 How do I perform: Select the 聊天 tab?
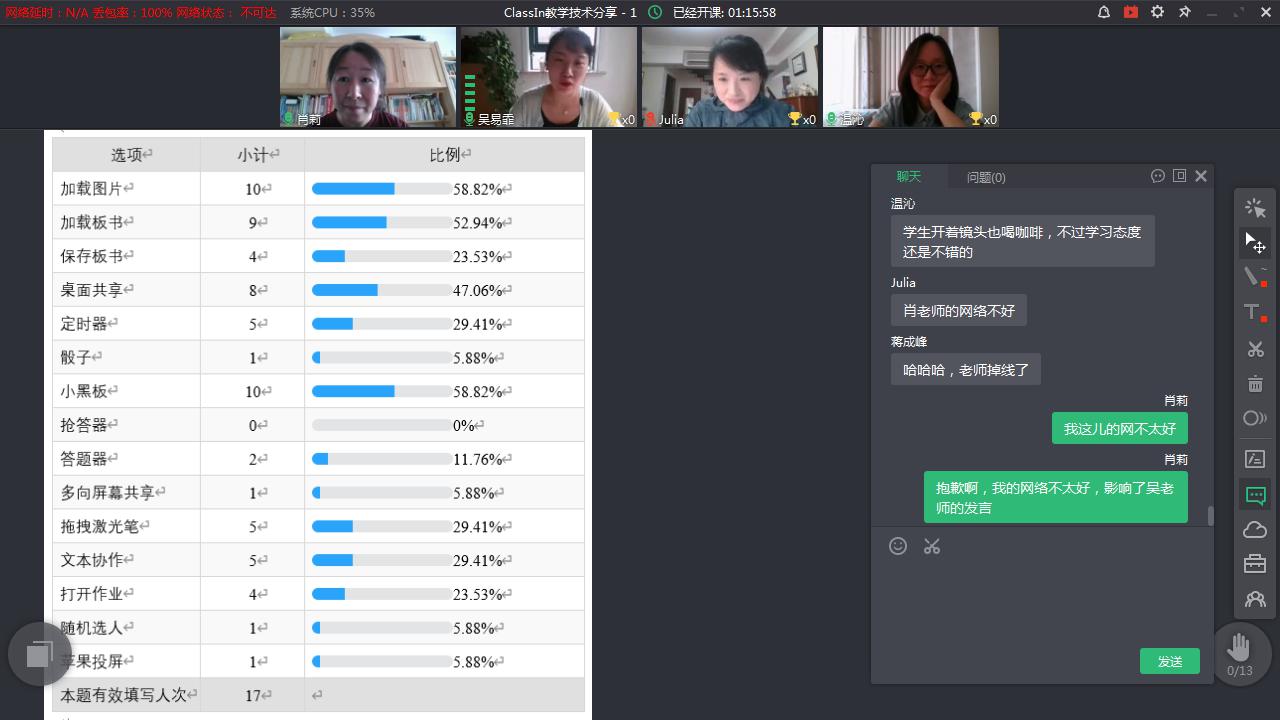click(908, 176)
